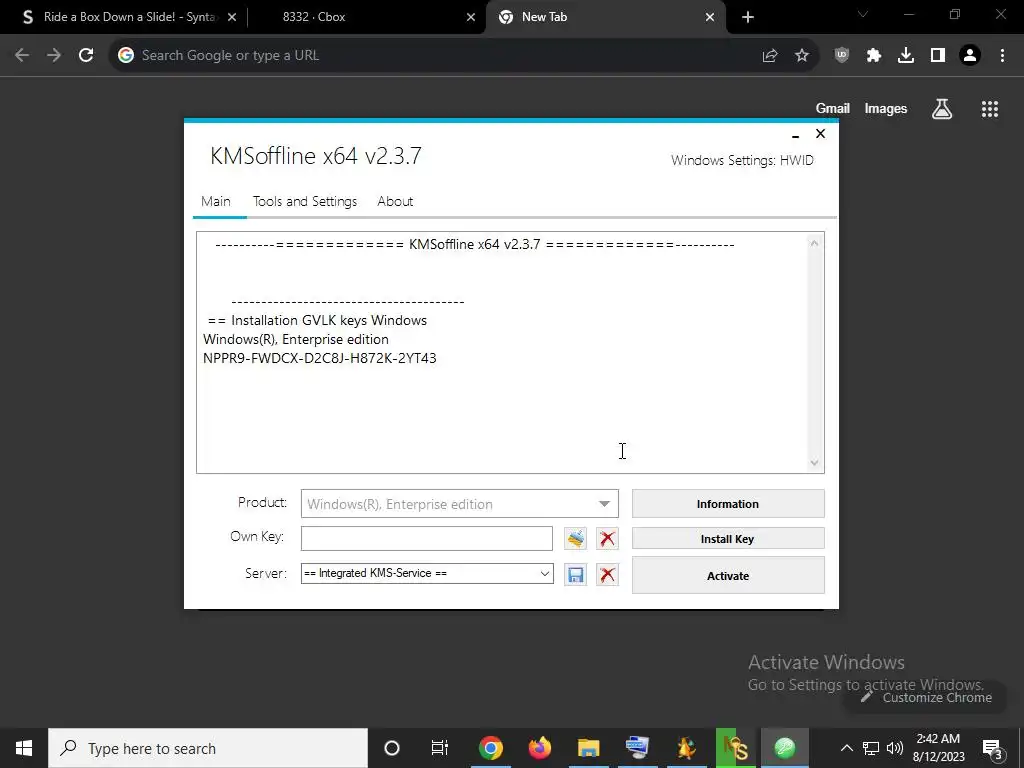The height and width of the screenshot is (768, 1024).
Task: Close the Ride a Box Down tab
Action: (x=232, y=18)
